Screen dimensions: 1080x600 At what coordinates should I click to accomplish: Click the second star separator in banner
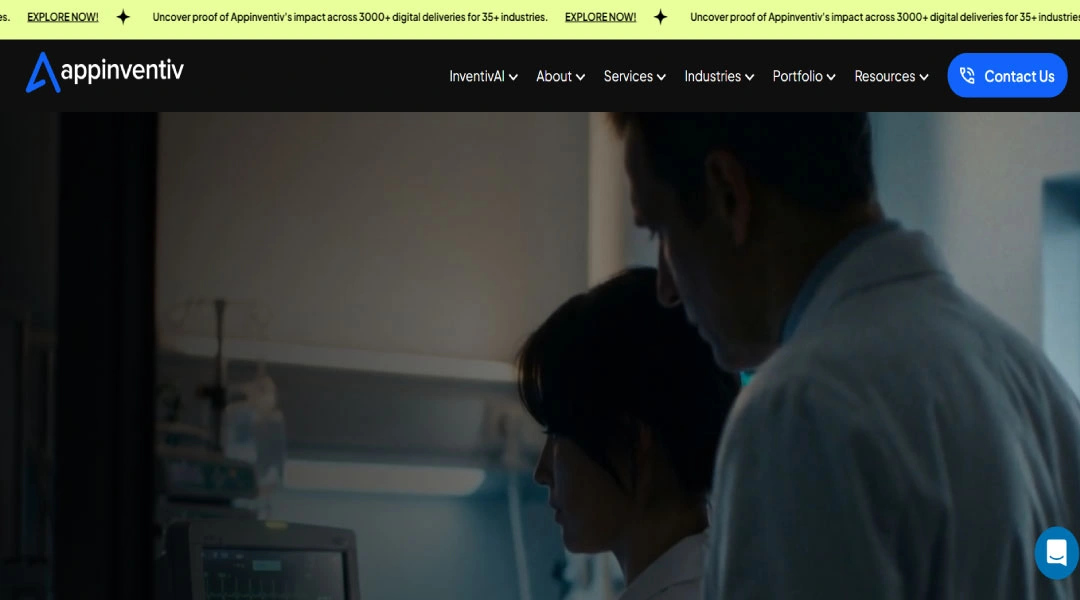coord(661,17)
